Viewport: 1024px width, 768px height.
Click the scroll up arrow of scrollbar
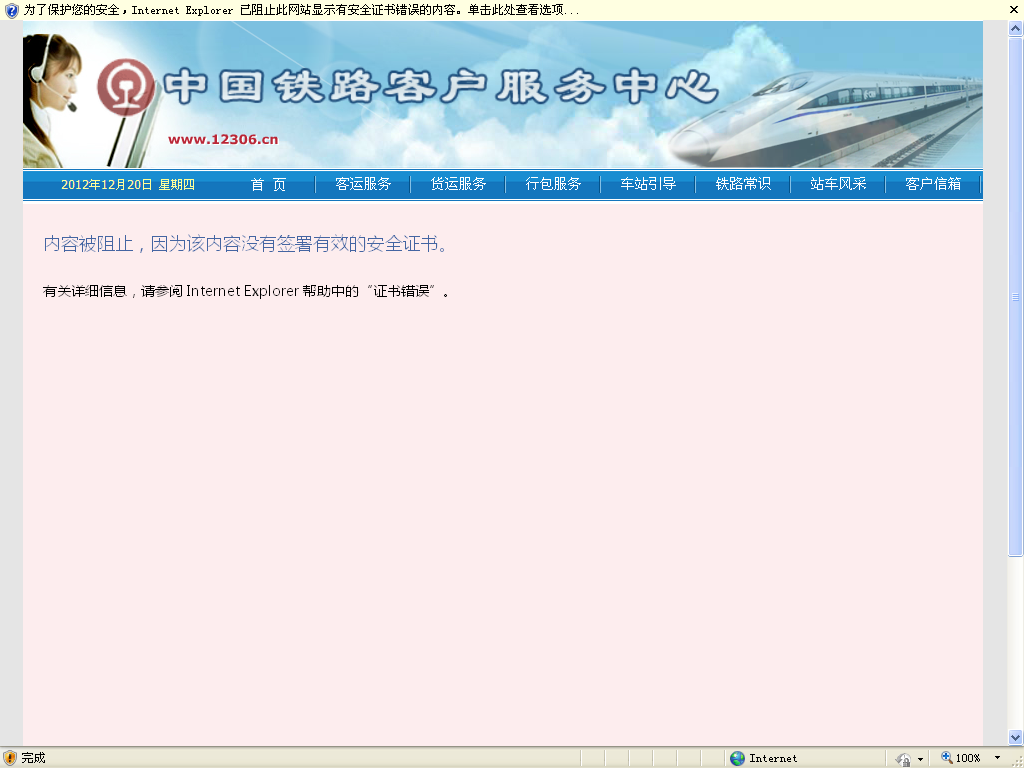pyautogui.click(x=1016, y=28)
